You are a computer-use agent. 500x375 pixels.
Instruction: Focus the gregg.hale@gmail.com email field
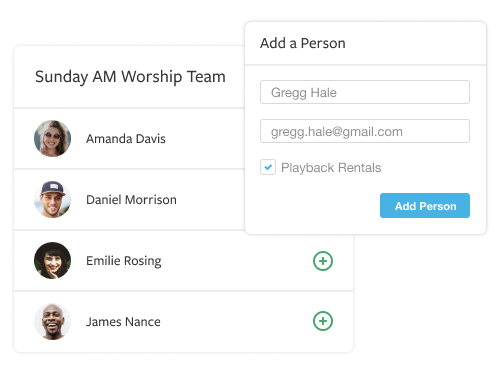click(x=365, y=131)
